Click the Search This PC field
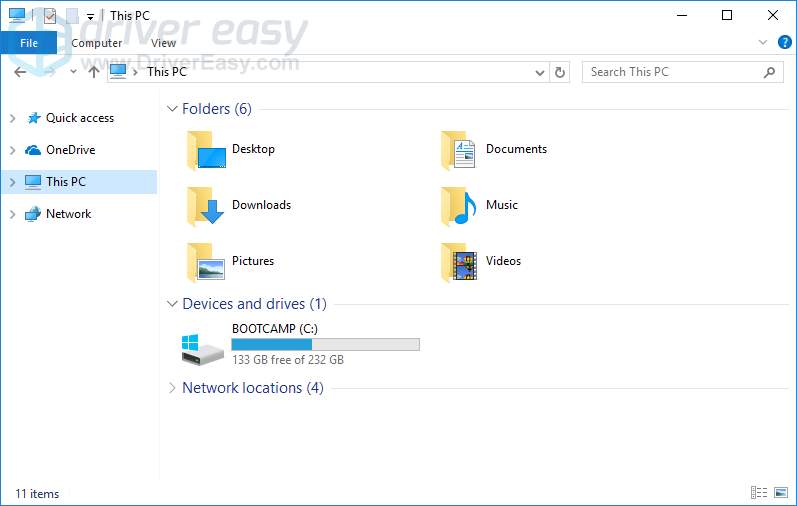797x506 pixels. pos(670,72)
